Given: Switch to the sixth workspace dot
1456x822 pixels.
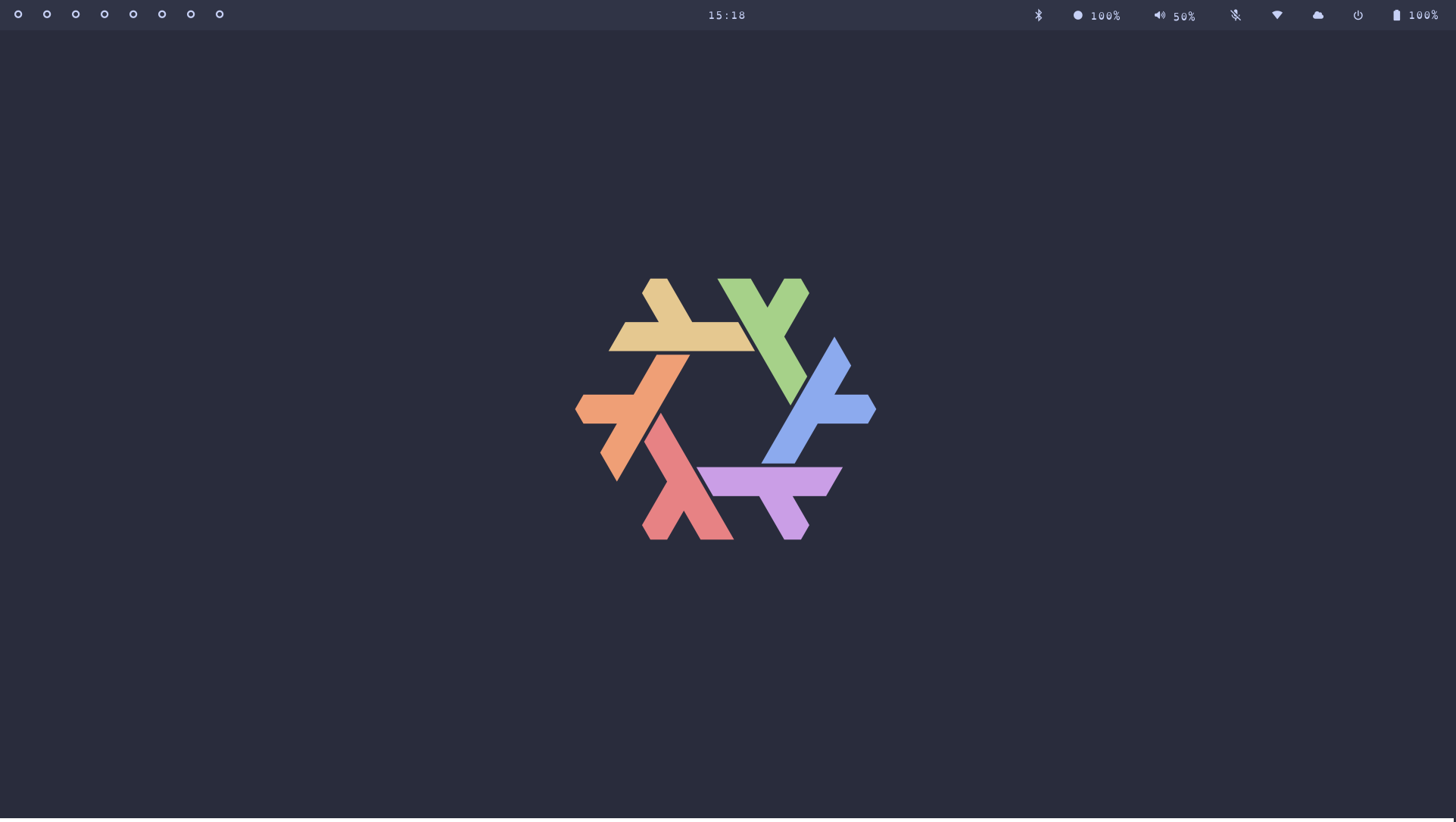Looking at the screenshot, I should (161, 14).
